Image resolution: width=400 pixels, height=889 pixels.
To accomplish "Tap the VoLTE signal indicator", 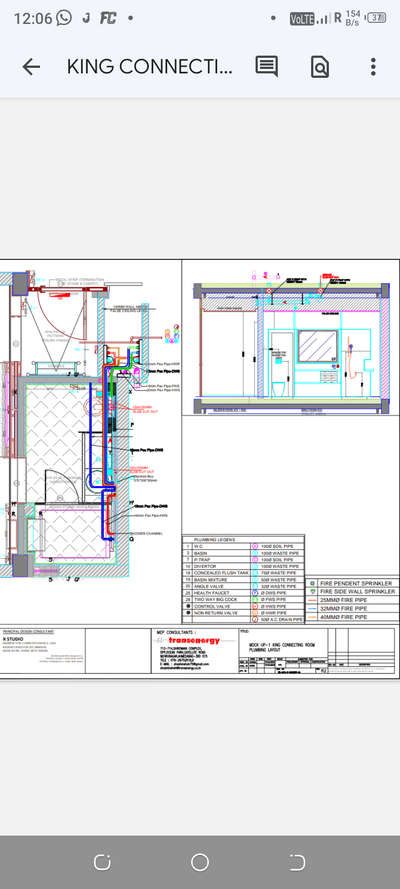I will (x=302, y=19).
